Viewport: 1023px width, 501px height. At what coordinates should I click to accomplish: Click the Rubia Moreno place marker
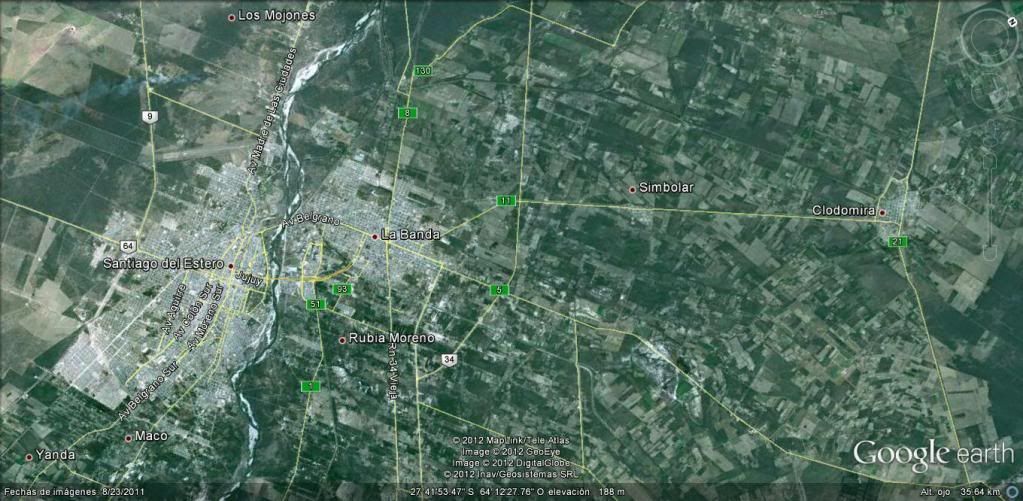(x=342, y=340)
